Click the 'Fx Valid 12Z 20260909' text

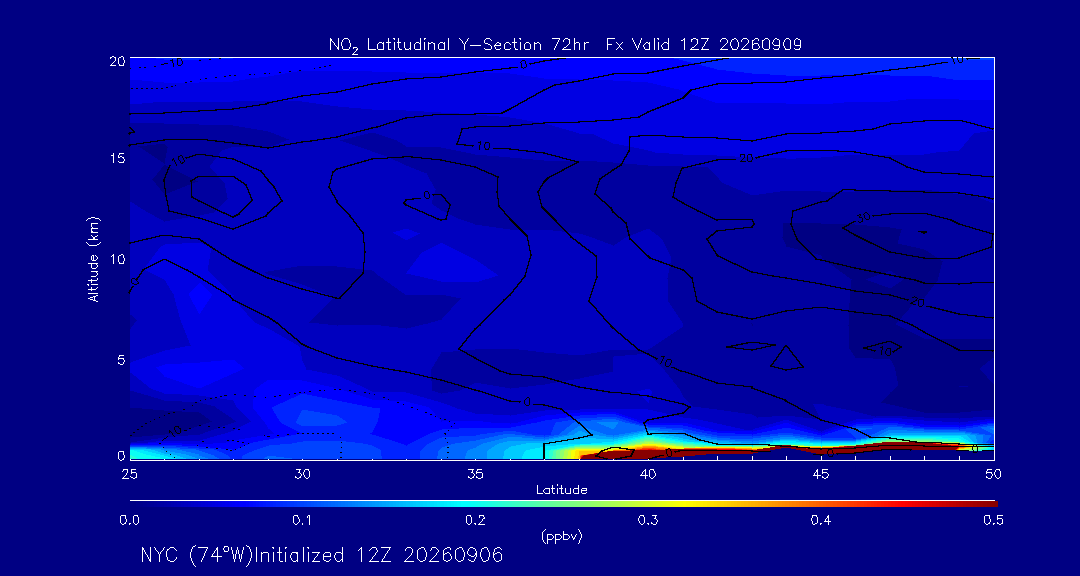click(704, 44)
